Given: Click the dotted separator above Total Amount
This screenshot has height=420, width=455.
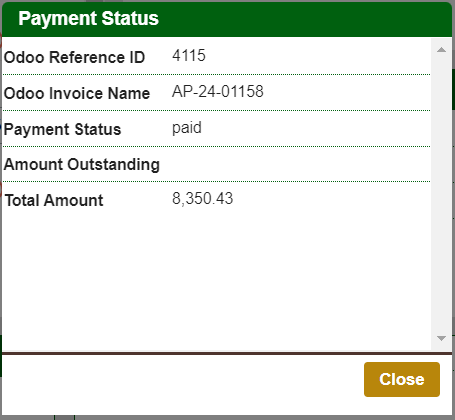Looking at the screenshot, I should tap(217, 182).
